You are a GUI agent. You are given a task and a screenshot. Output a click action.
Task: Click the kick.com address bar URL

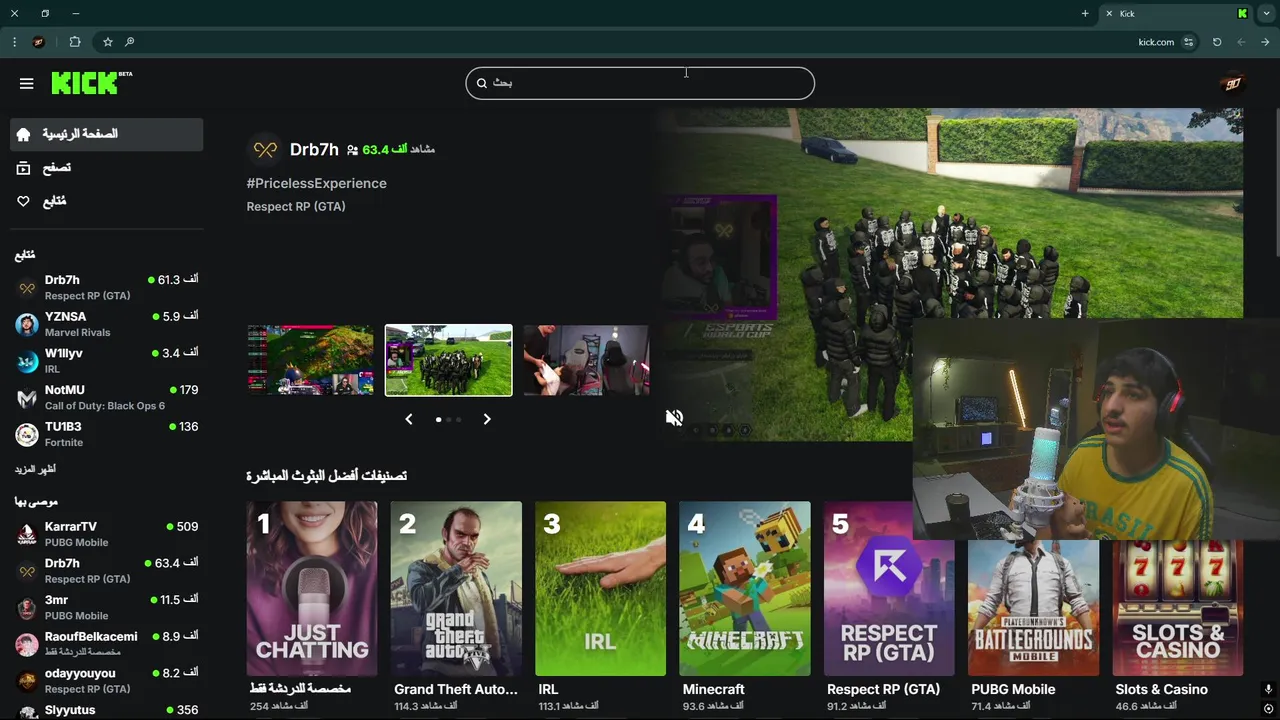coord(1156,42)
